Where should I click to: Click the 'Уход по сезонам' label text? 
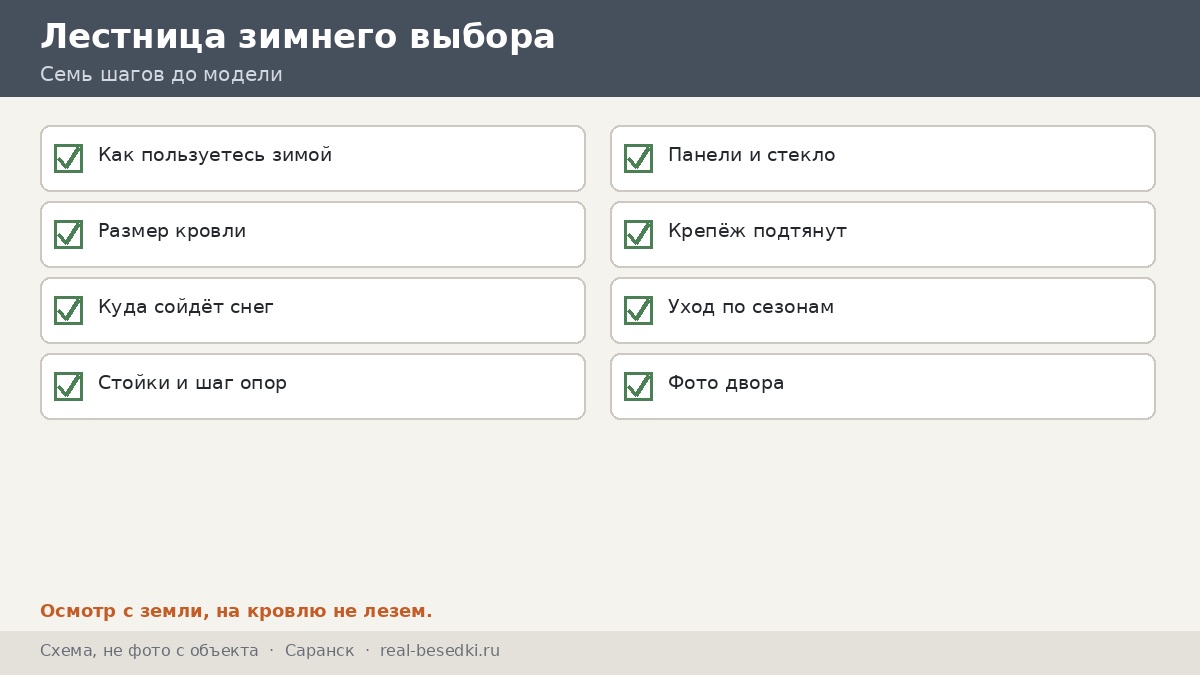pos(751,307)
